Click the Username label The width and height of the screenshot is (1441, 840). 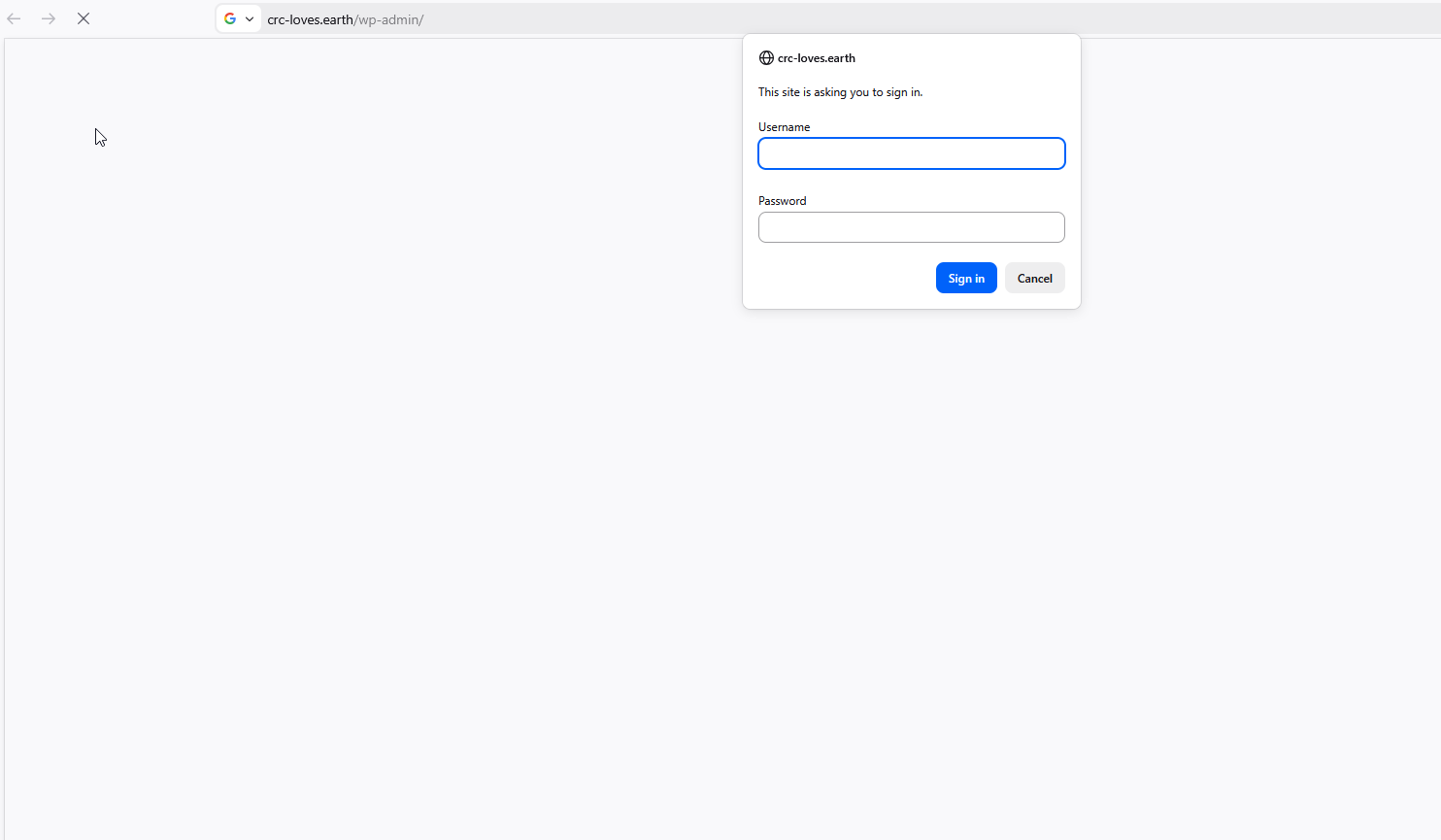coord(784,127)
